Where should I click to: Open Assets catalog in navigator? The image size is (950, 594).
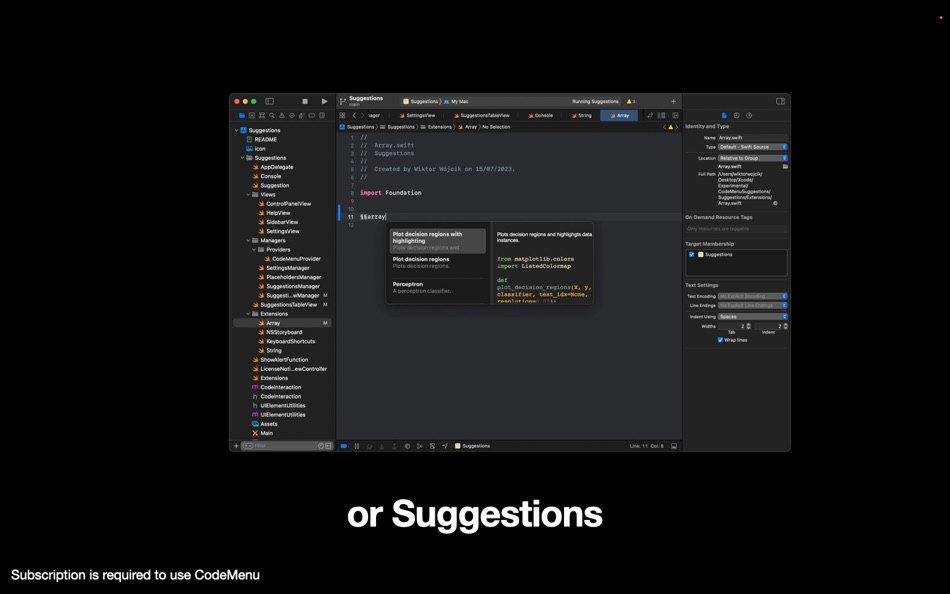(268, 424)
